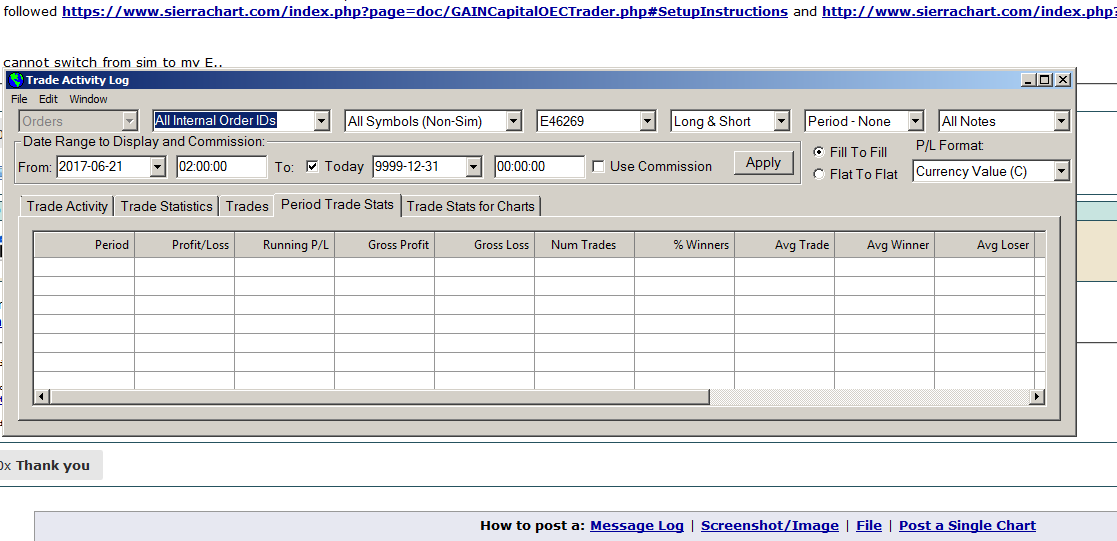Select the Fill To Fill radio button
The width and height of the screenshot is (1117, 541).
819,152
